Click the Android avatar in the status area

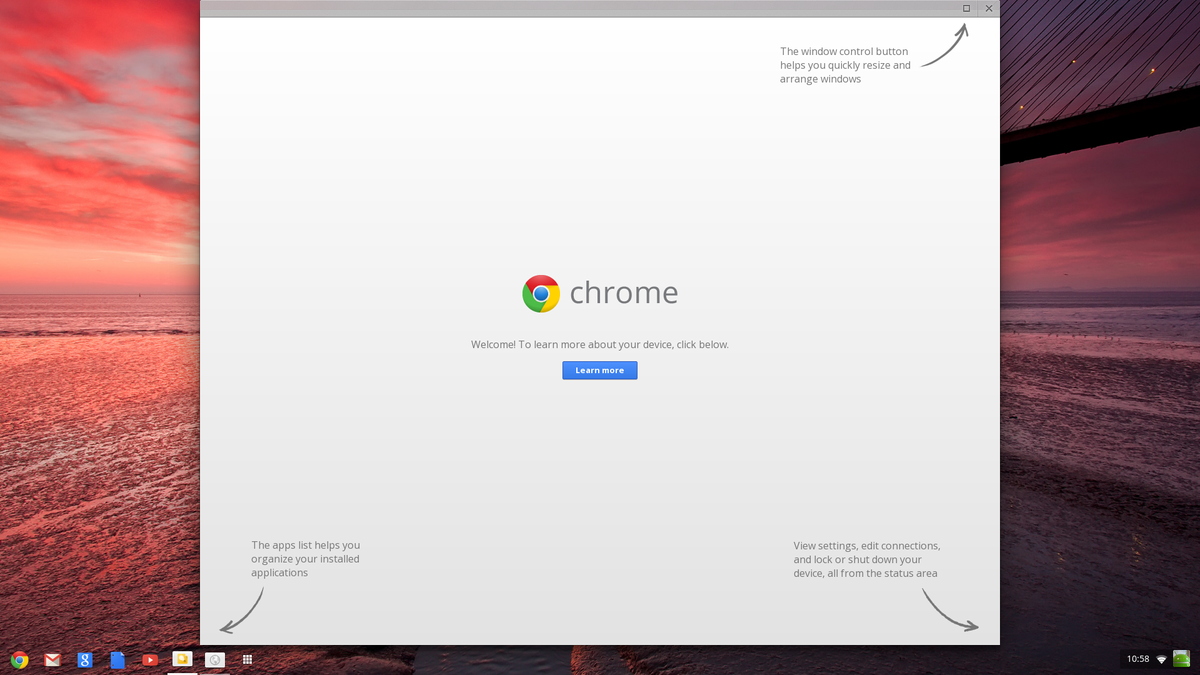1184,659
